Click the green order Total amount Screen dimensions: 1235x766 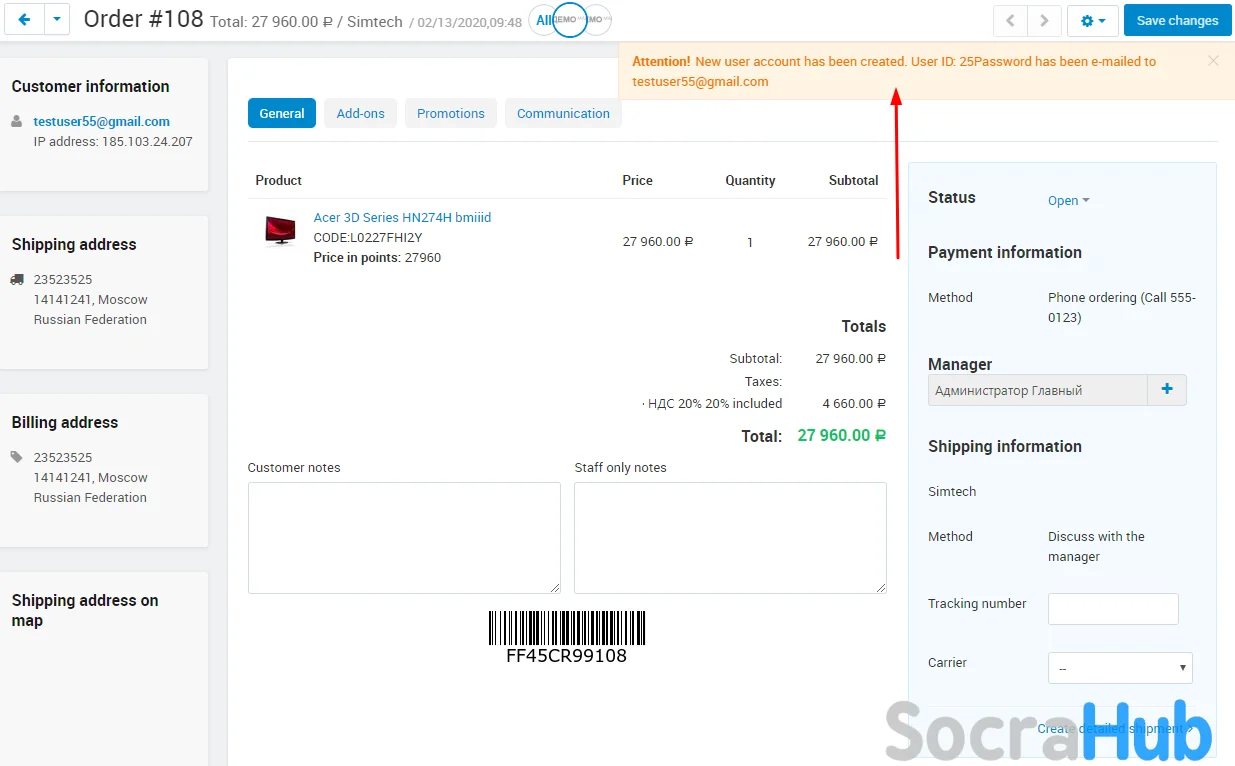(842, 436)
